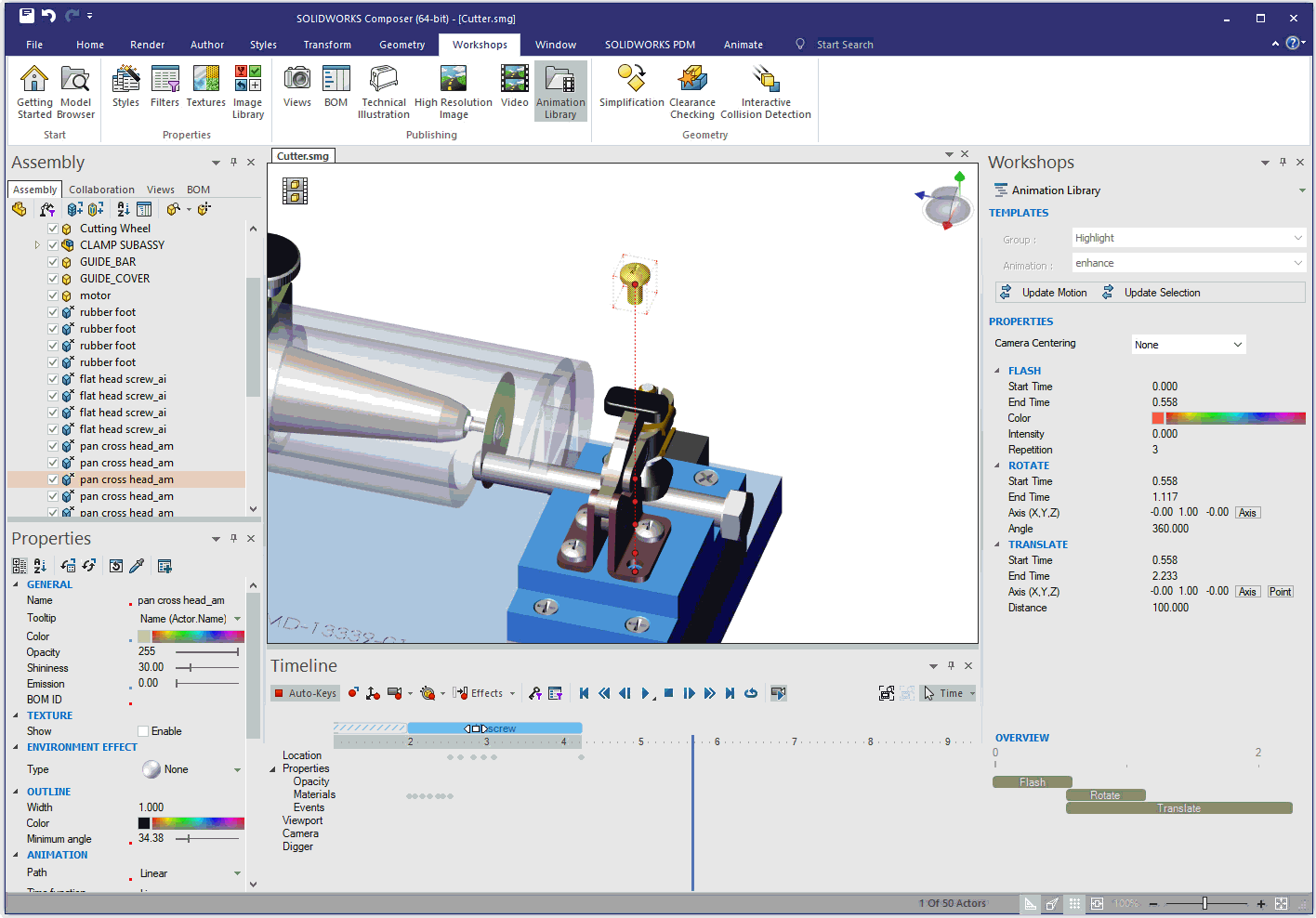Click Update Motion button
This screenshot has width=1316, height=918.
pyautogui.click(x=1043, y=293)
